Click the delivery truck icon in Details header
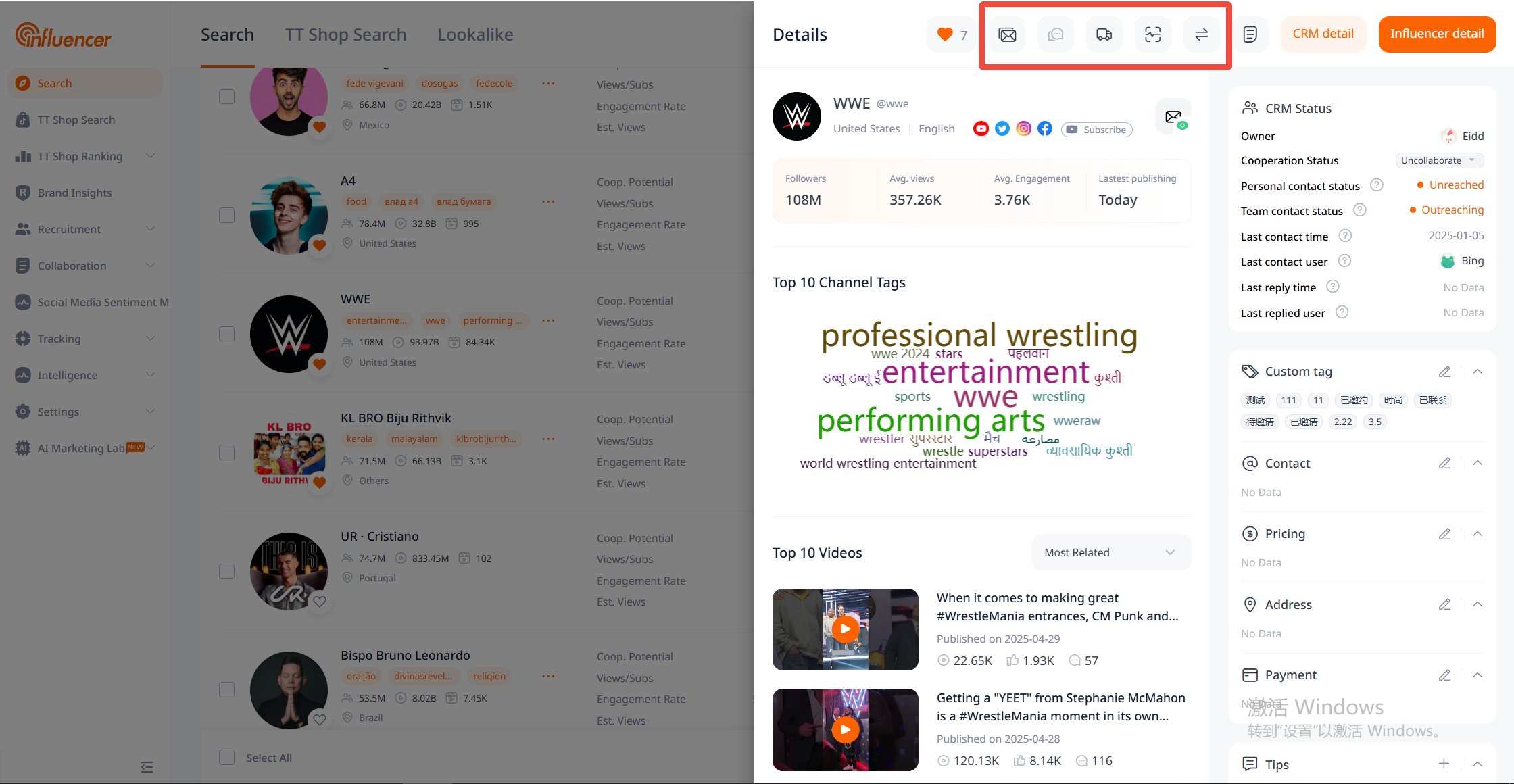 pos(1104,34)
